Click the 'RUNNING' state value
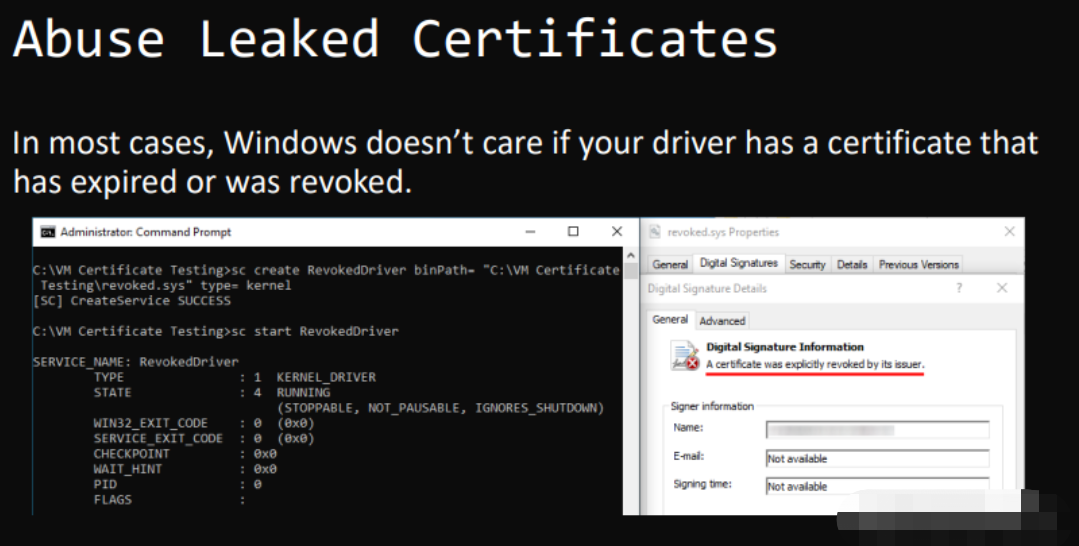The width and height of the screenshot is (1079, 546). pyautogui.click(x=303, y=392)
